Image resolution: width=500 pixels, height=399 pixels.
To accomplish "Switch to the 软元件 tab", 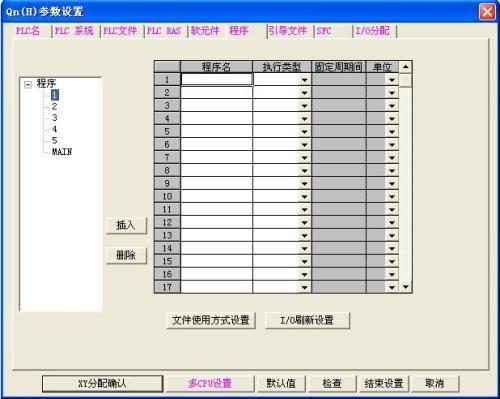I will pyautogui.click(x=205, y=31).
